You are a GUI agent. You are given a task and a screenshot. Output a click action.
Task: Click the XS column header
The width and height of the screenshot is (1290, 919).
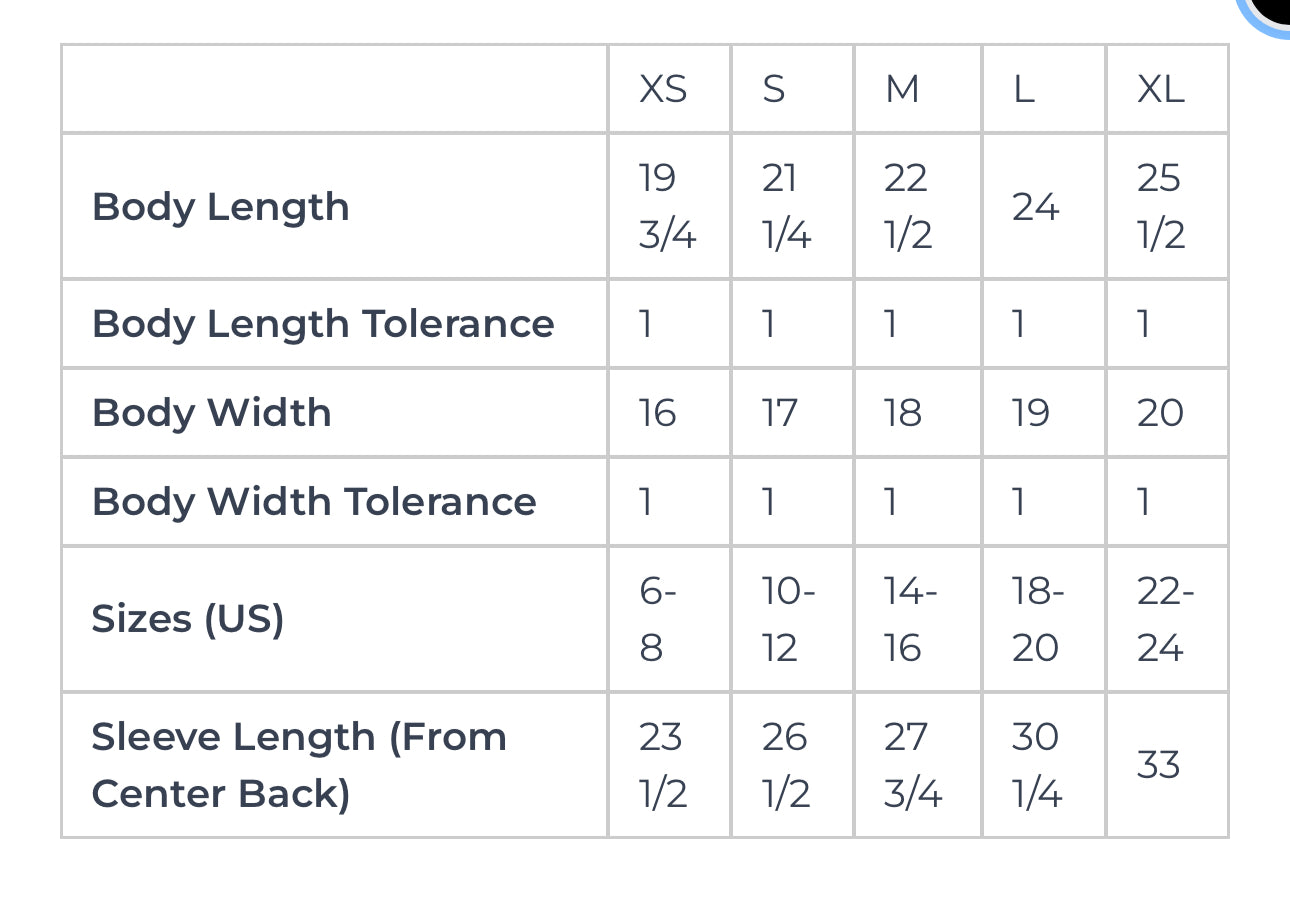pos(663,90)
